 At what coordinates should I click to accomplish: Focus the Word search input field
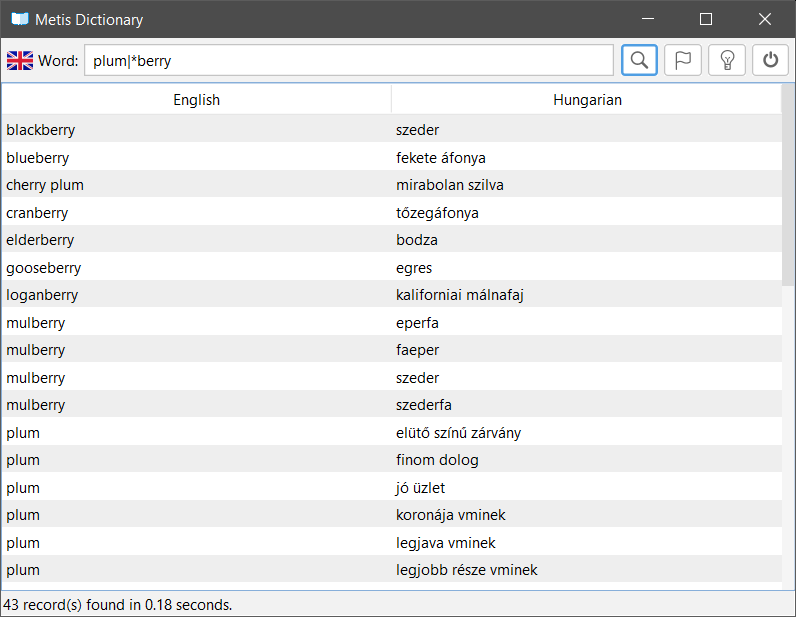(x=349, y=60)
